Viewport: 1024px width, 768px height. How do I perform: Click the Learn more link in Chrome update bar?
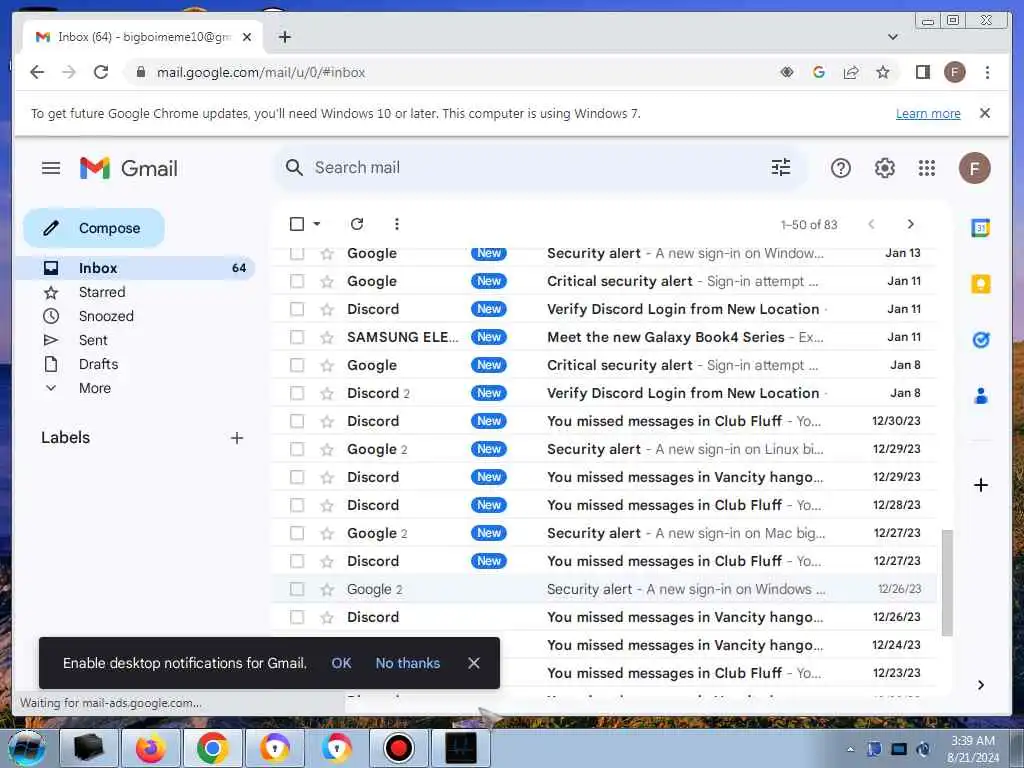pos(927,114)
